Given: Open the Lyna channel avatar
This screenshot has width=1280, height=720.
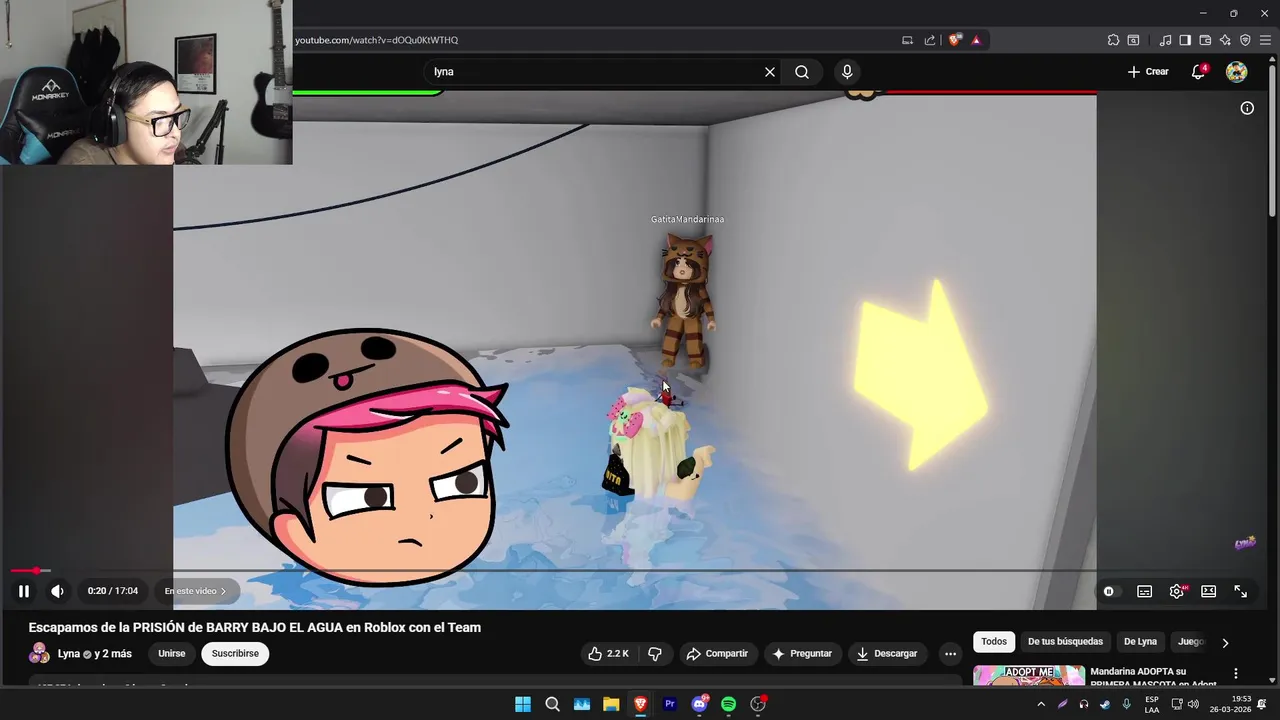Looking at the screenshot, I should pos(39,653).
